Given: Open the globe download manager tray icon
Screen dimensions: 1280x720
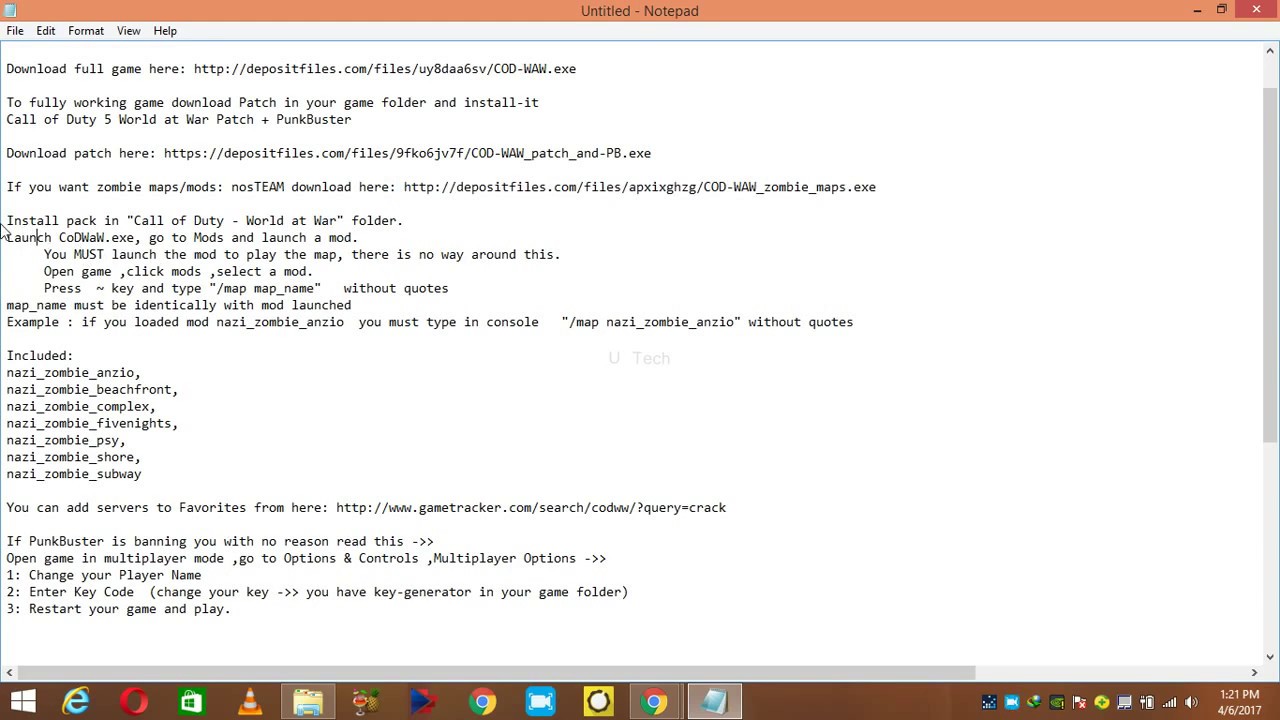Looking at the screenshot, I should coord(1034,702).
